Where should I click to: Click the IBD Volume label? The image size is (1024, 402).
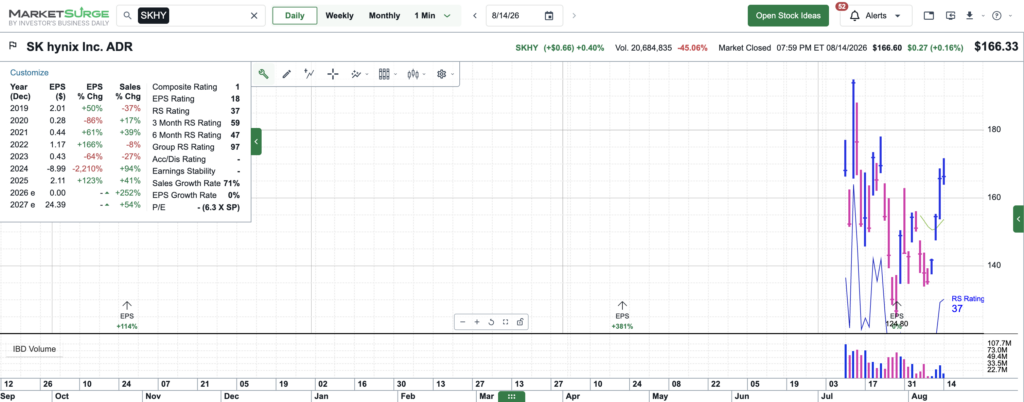(34, 349)
